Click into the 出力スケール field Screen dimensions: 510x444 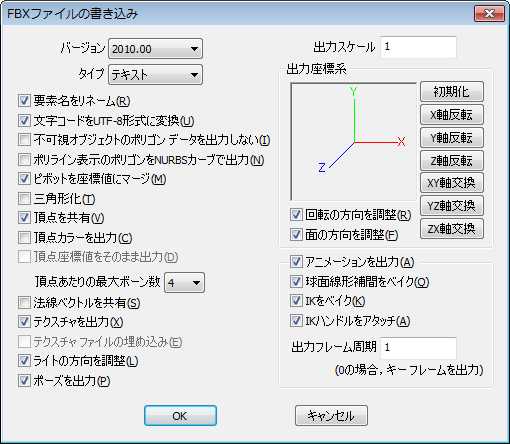(x=418, y=47)
